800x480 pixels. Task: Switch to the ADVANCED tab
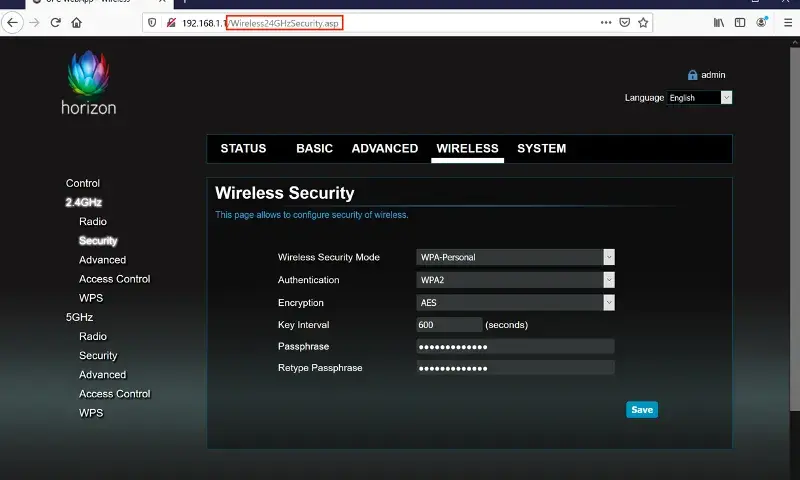point(385,148)
